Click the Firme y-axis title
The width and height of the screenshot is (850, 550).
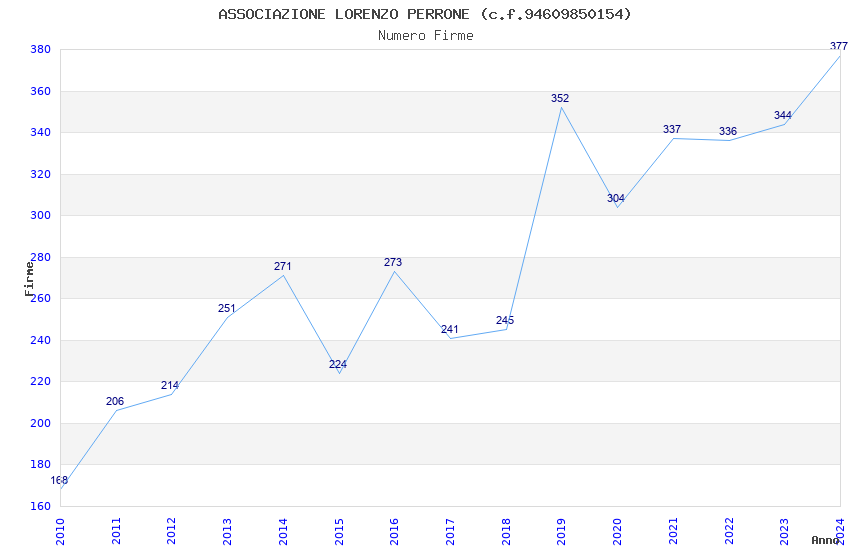coord(29,279)
